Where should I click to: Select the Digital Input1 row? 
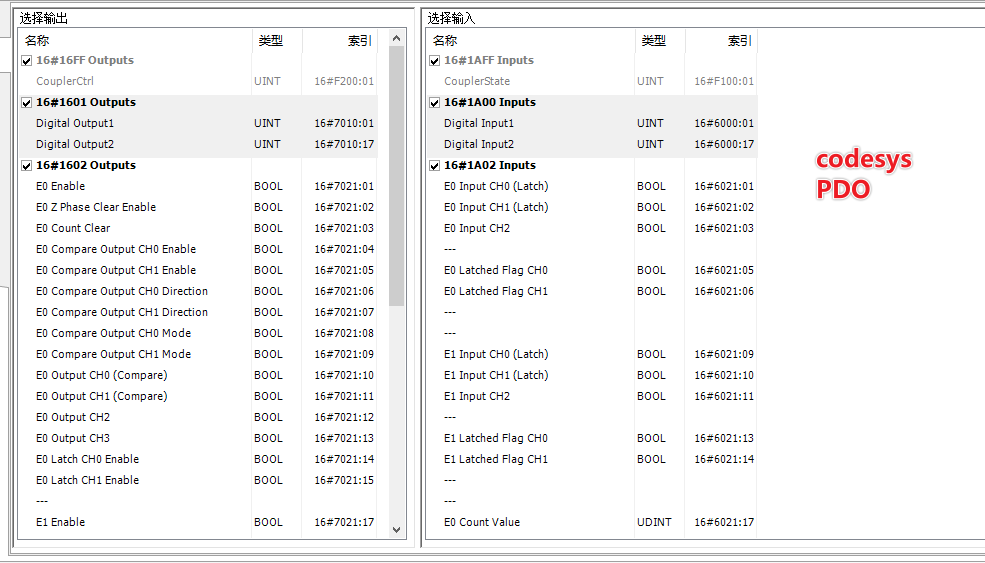point(592,123)
